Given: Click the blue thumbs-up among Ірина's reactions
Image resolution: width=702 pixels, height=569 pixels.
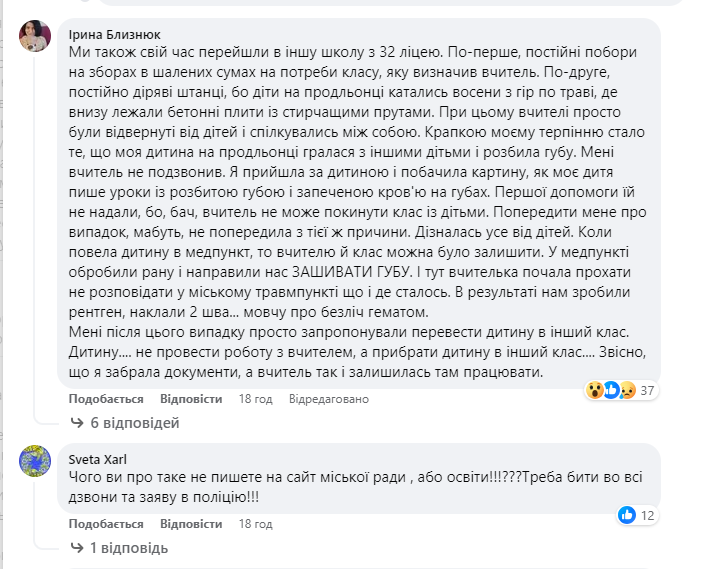Looking at the screenshot, I should pos(611,390).
